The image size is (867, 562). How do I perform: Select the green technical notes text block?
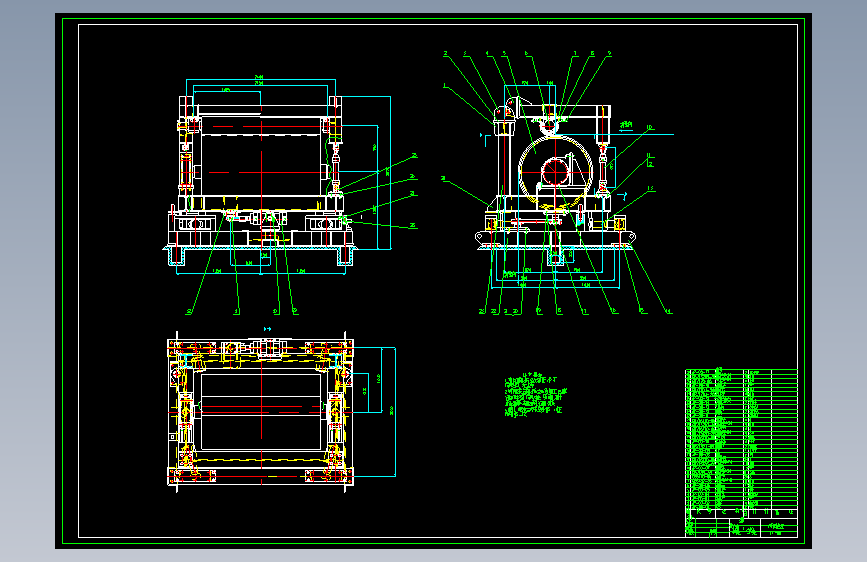point(535,395)
